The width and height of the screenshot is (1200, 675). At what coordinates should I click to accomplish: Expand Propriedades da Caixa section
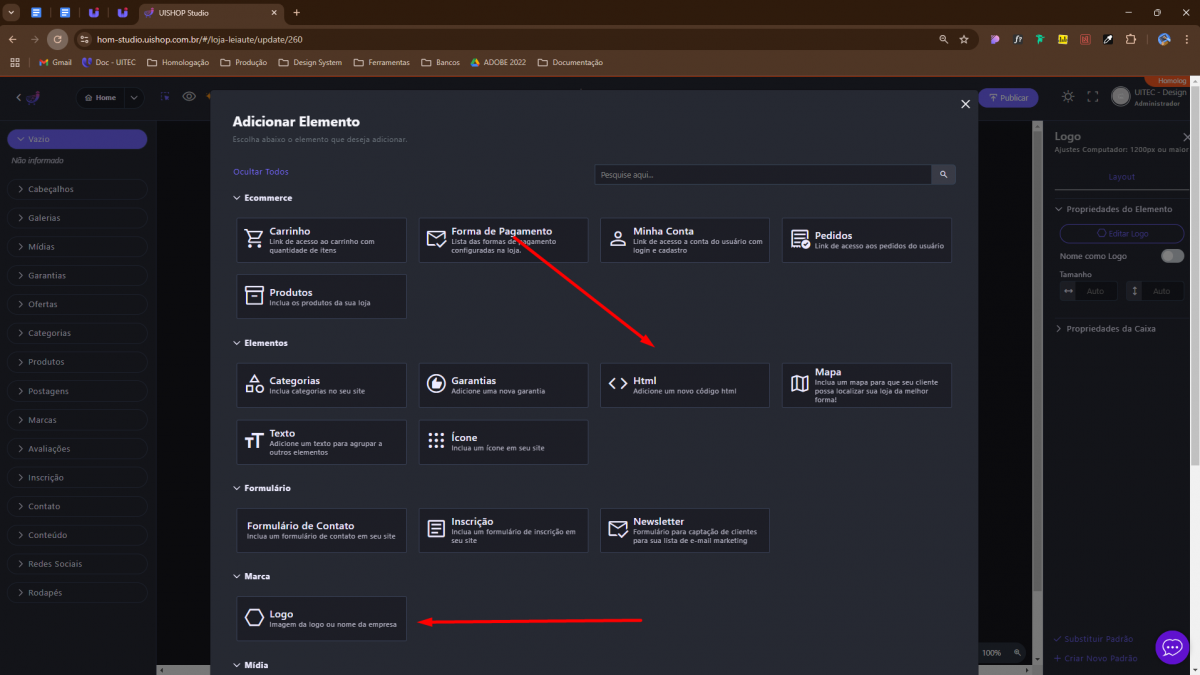[x=1110, y=328]
